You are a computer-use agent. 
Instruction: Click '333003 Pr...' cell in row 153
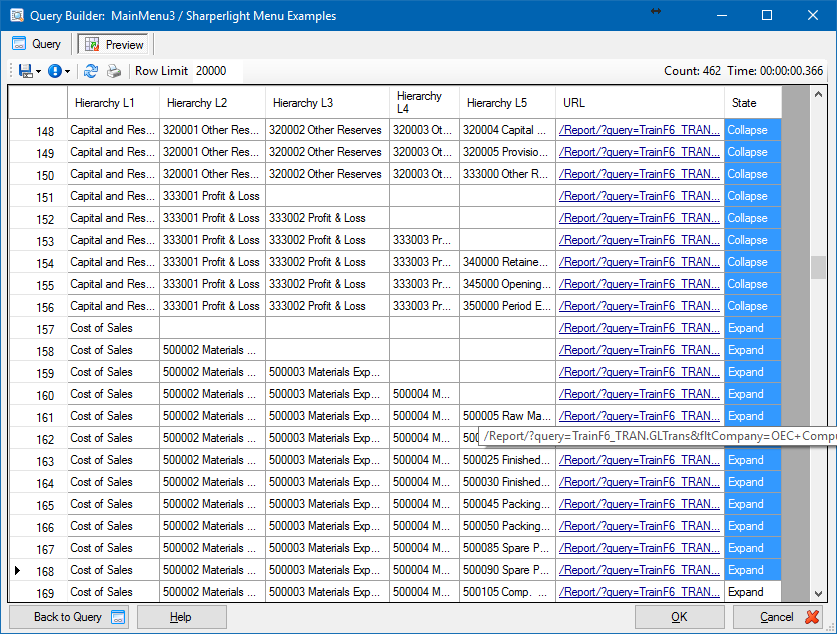(x=424, y=240)
